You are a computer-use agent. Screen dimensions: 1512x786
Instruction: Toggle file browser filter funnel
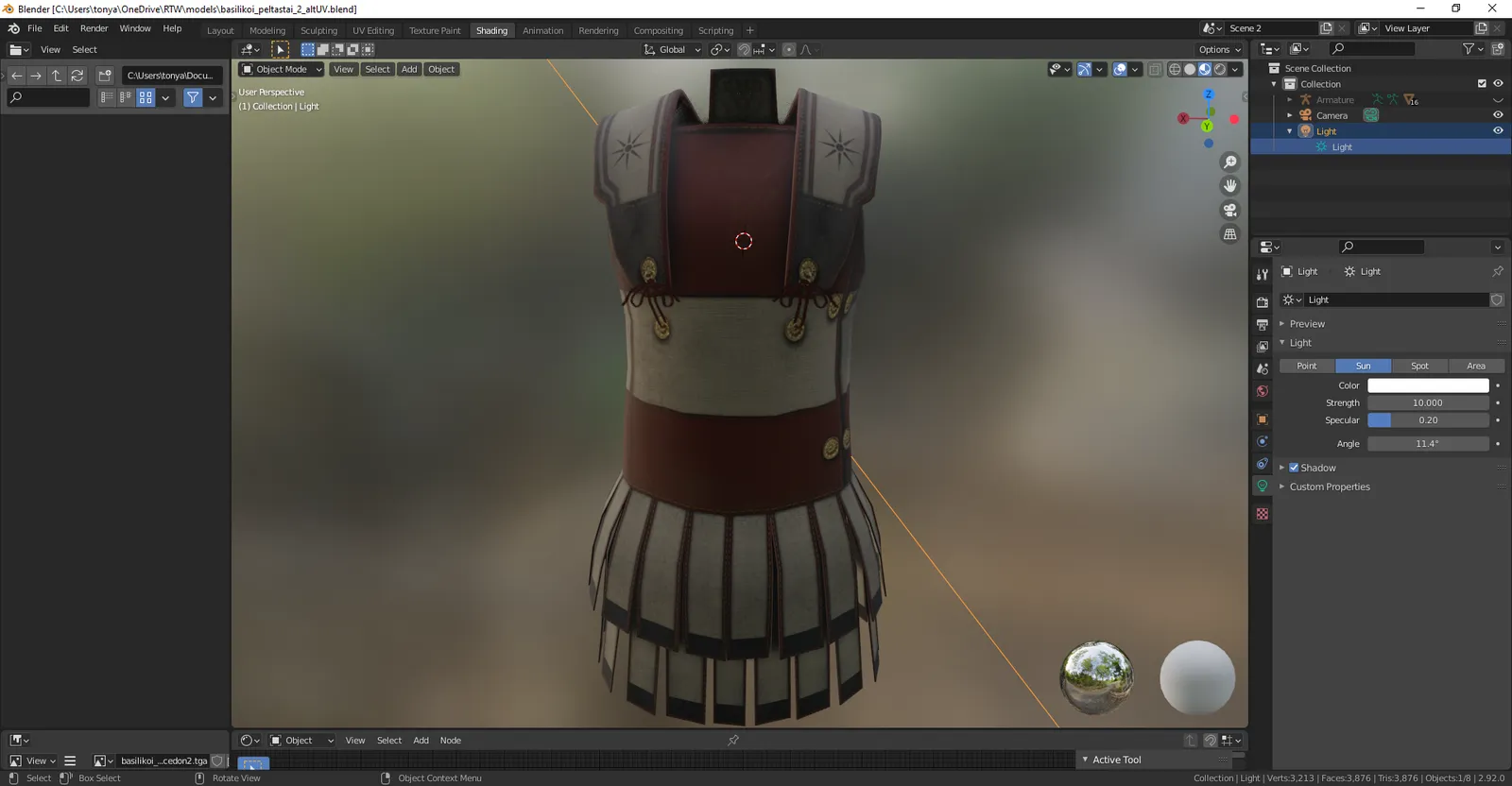click(x=193, y=97)
